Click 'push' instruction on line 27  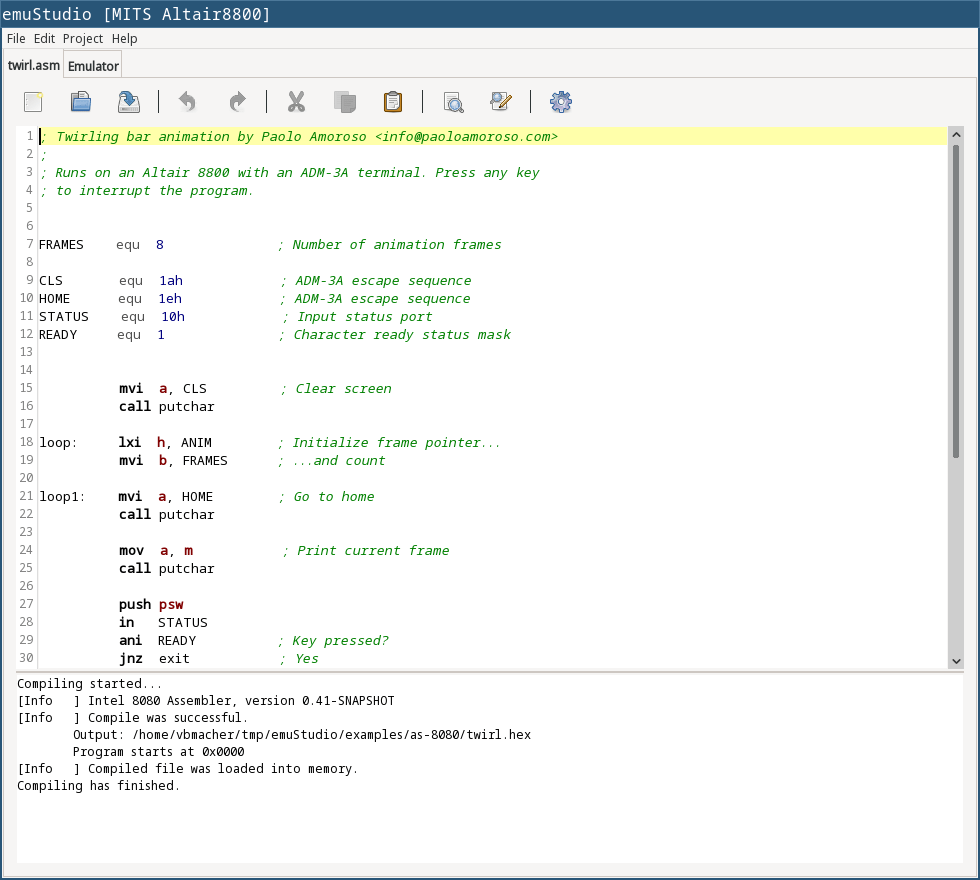point(135,605)
